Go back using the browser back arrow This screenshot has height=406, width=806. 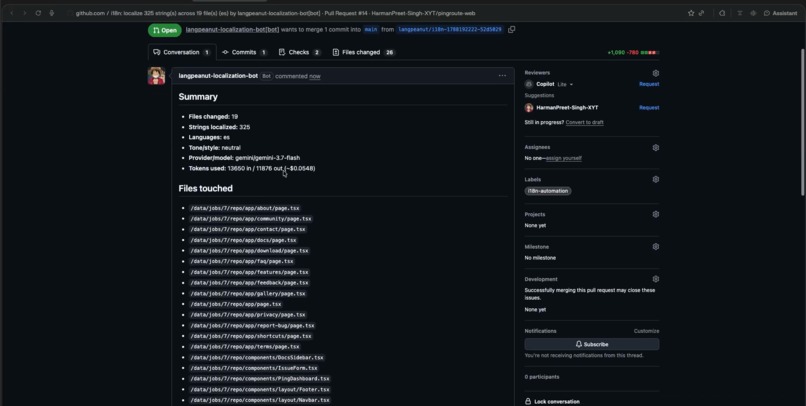point(11,13)
